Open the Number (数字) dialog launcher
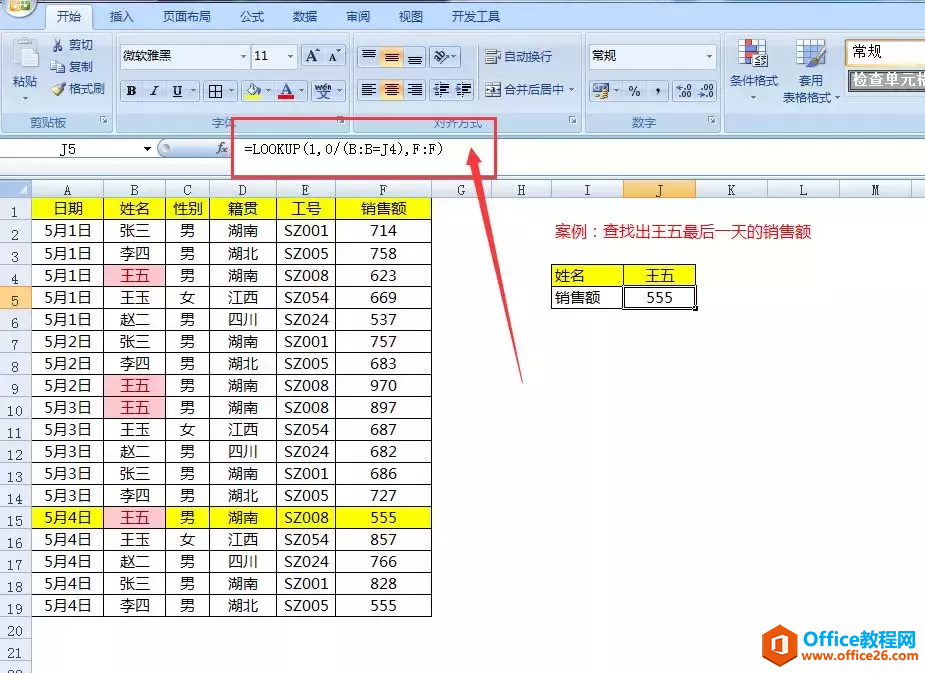Screen dimensions: 925x673 (x=711, y=120)
